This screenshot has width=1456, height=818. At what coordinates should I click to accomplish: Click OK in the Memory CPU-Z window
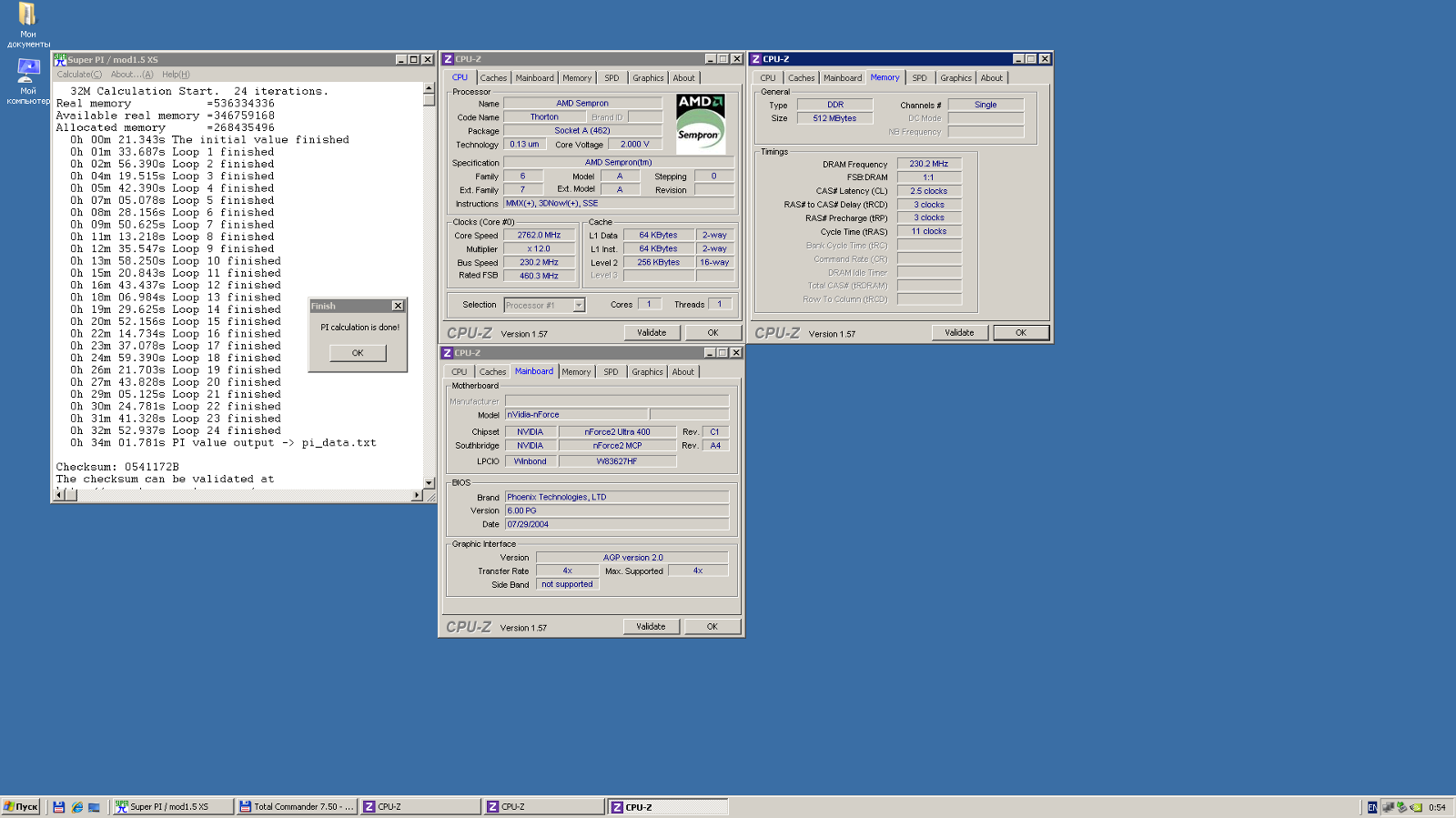1021,333
